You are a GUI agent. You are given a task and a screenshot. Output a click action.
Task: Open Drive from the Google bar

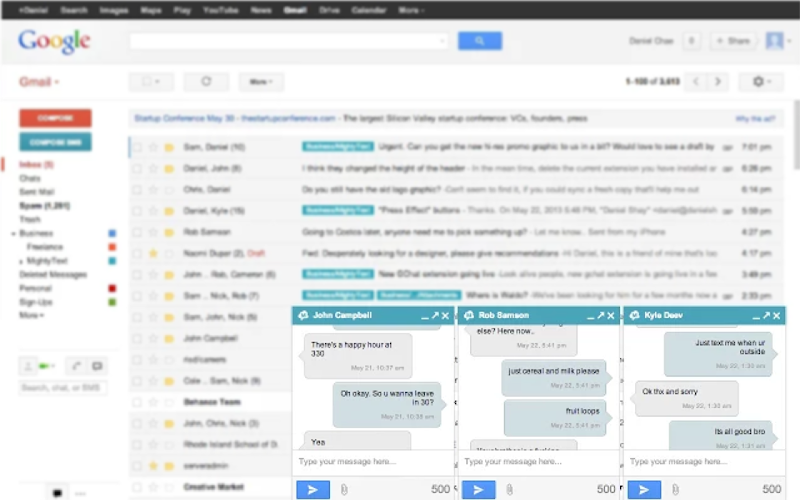click(x=329, y=10)
